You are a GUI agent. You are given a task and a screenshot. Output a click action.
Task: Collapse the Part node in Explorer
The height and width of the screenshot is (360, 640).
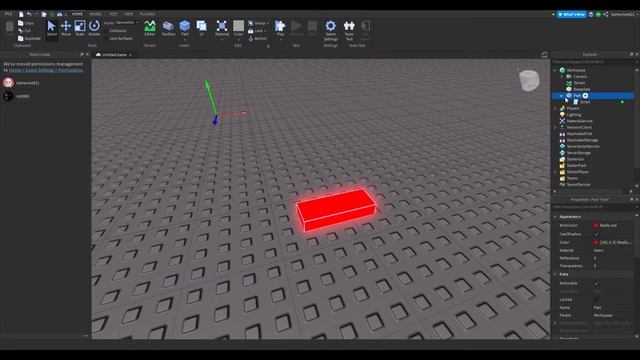[x=562, y=96]
